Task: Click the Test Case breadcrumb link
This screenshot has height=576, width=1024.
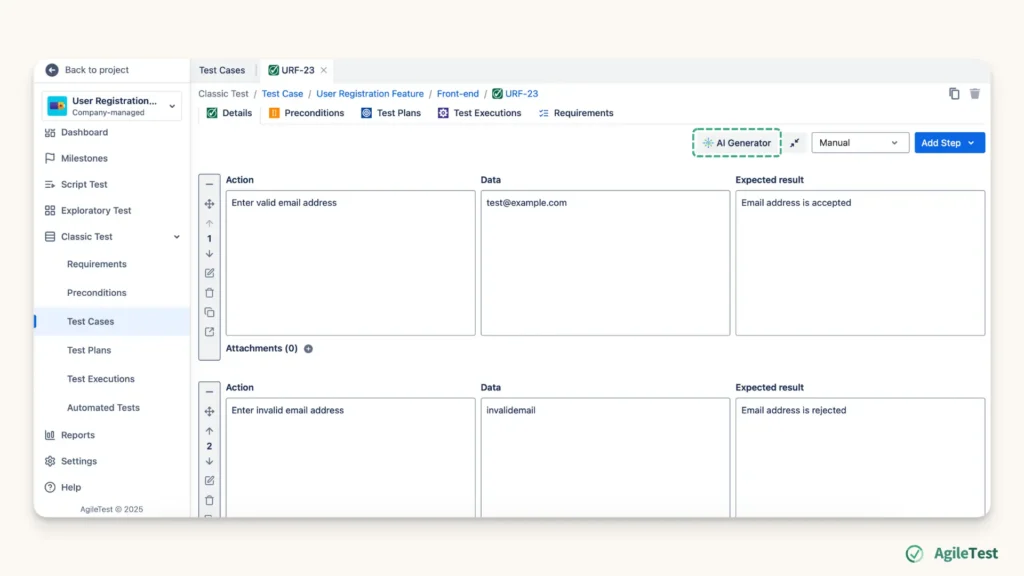Action: click(282, 93)
